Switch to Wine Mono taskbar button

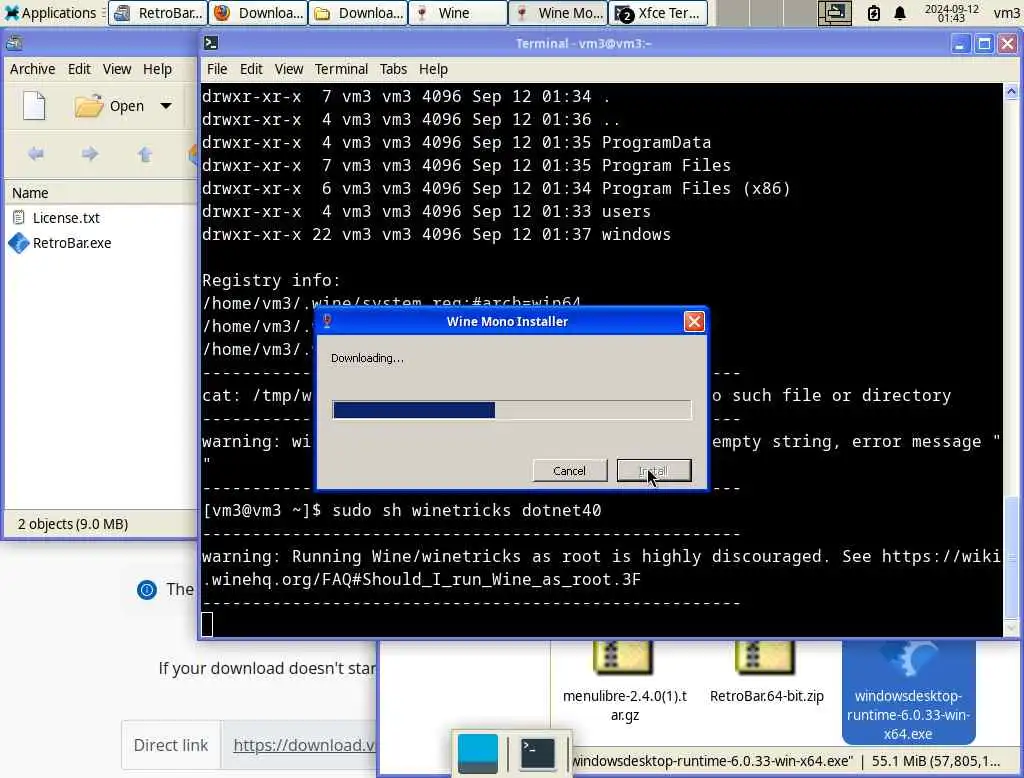coord(558,13)
